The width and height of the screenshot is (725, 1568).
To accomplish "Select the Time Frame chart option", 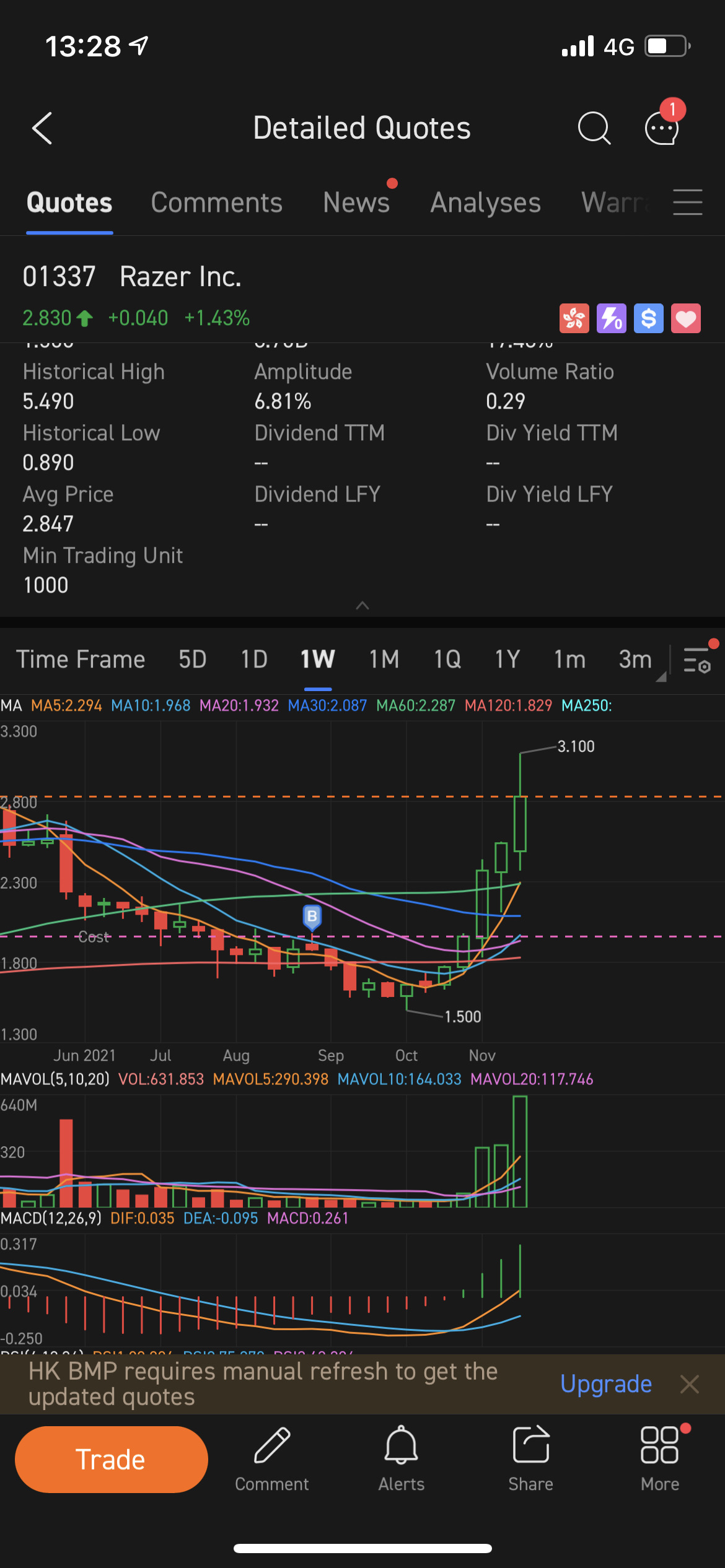I will (x=81, y=660).
